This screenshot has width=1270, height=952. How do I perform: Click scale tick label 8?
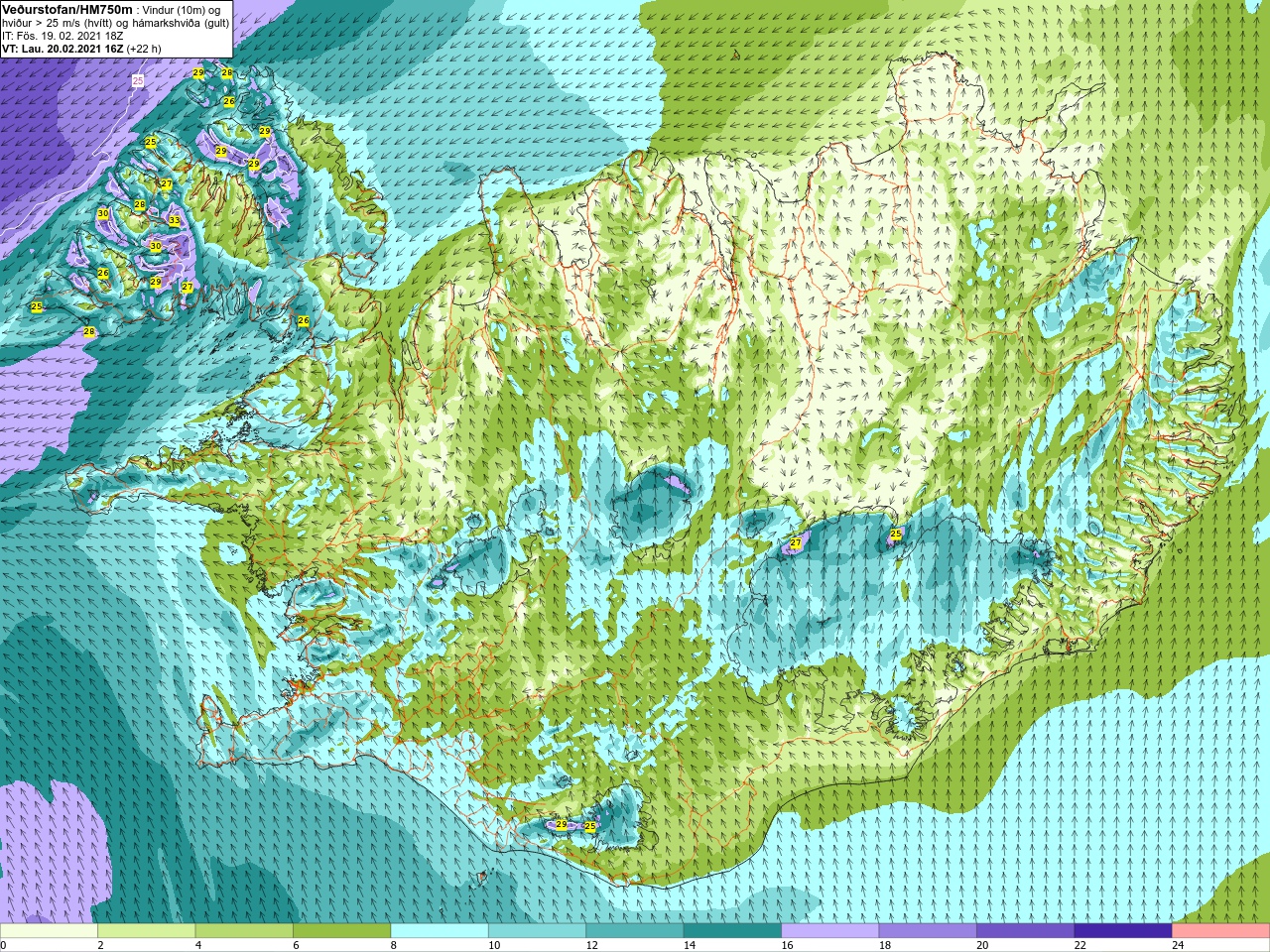(x=394, y=945)
